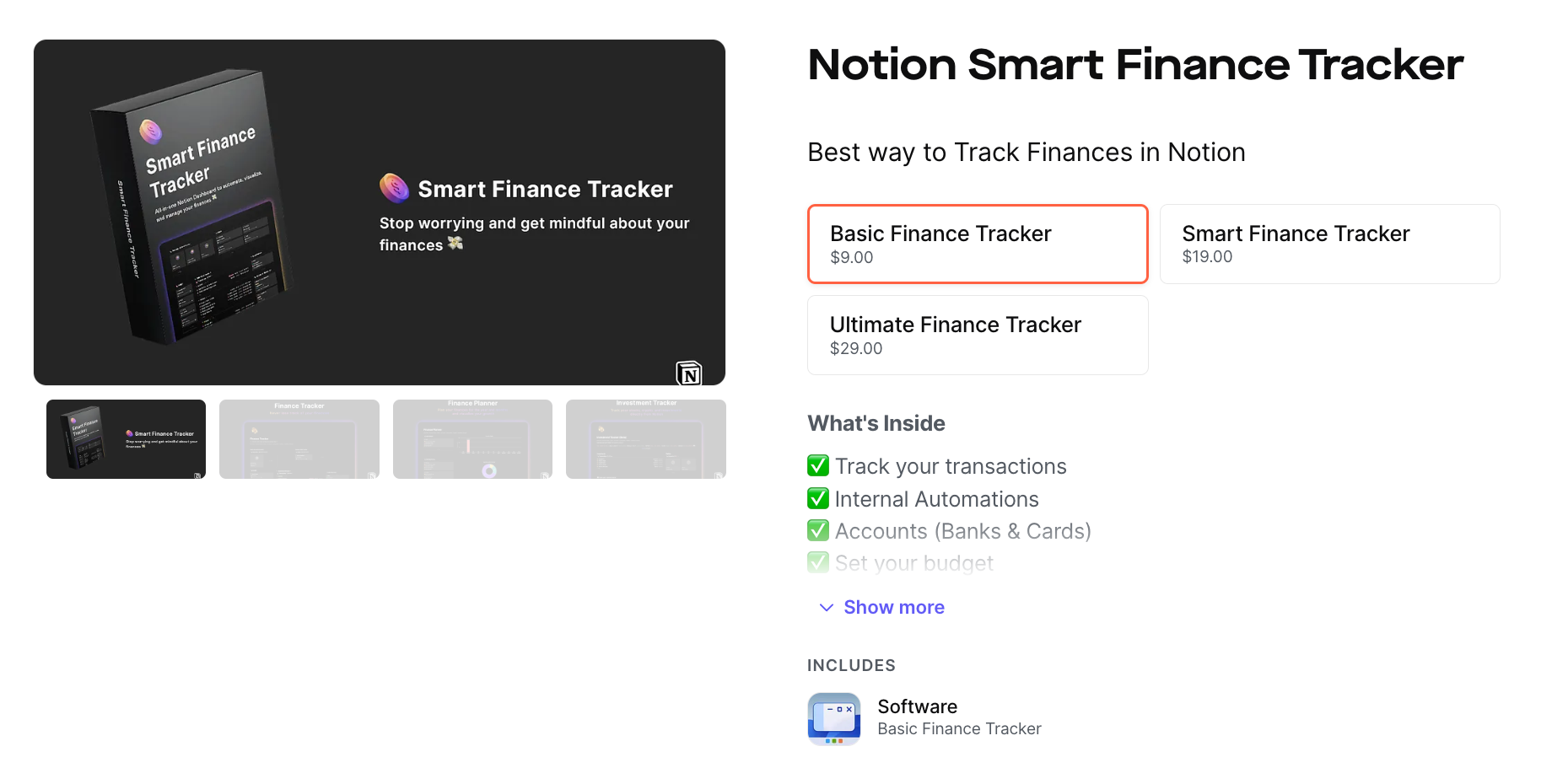Click the checkmark next to Track your transactions

[817, 465]
